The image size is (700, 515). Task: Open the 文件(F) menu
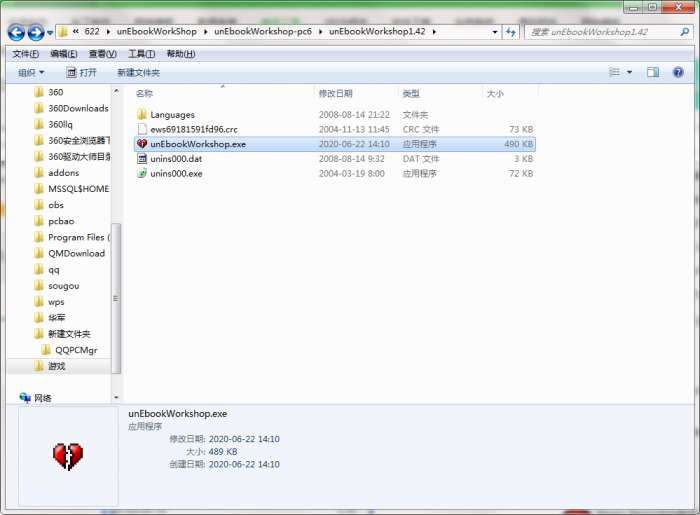pyautogui.click(x=25, y=54)
